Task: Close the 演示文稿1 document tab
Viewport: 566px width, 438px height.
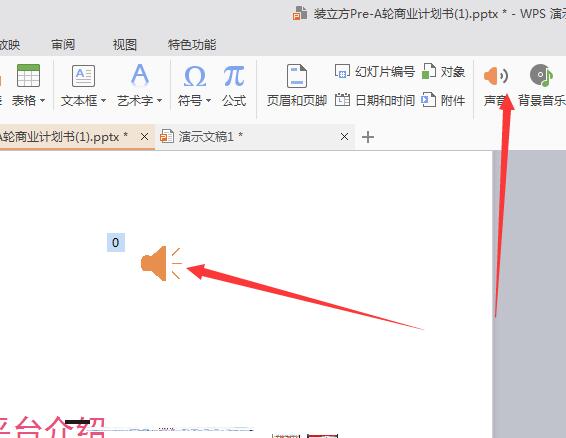Action: [x=344, y=137]
